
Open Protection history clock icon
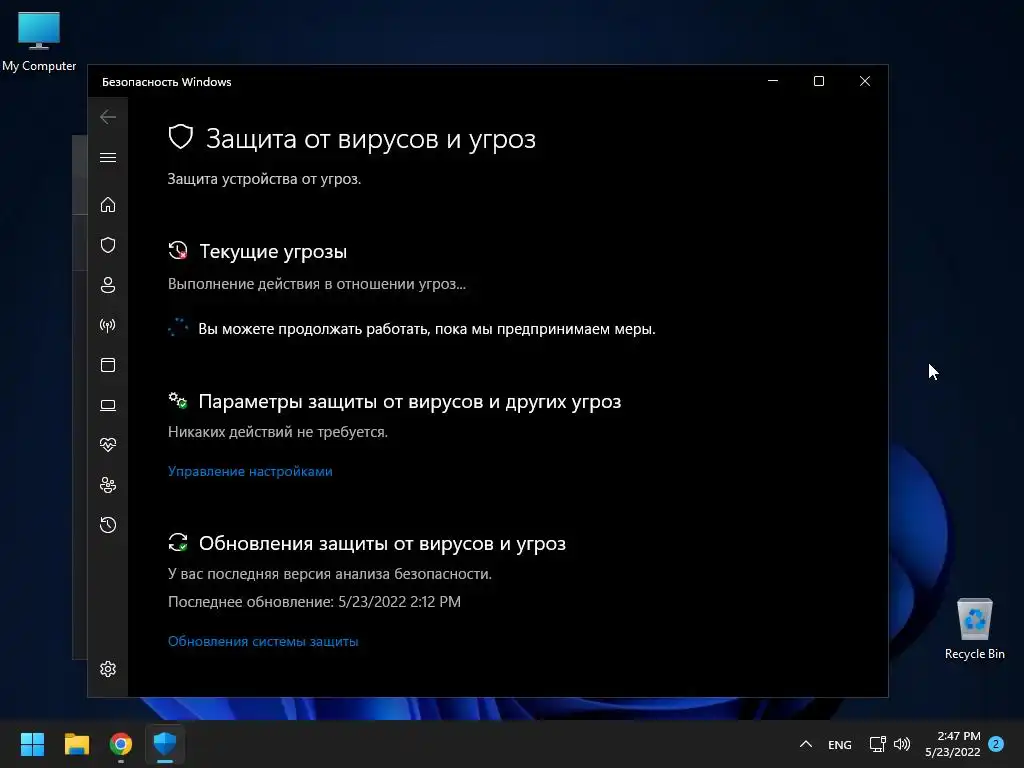[x=108, y=525]
